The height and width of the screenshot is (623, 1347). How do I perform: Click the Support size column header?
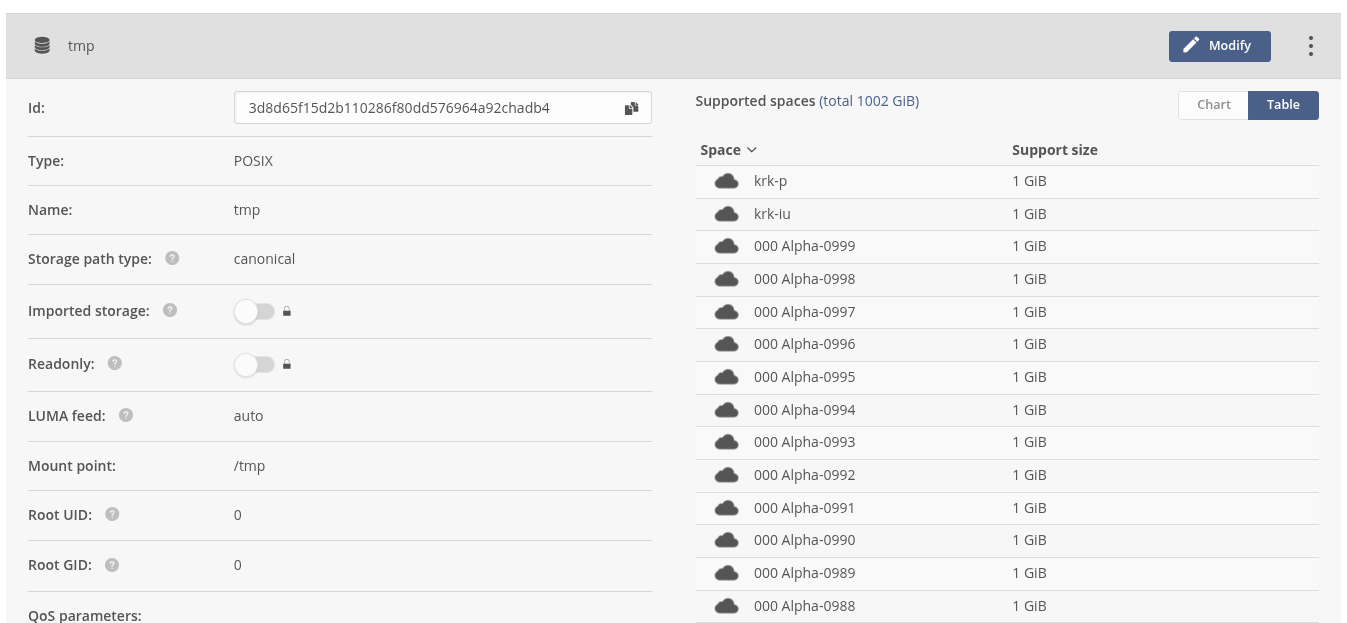coord(1054,150)
